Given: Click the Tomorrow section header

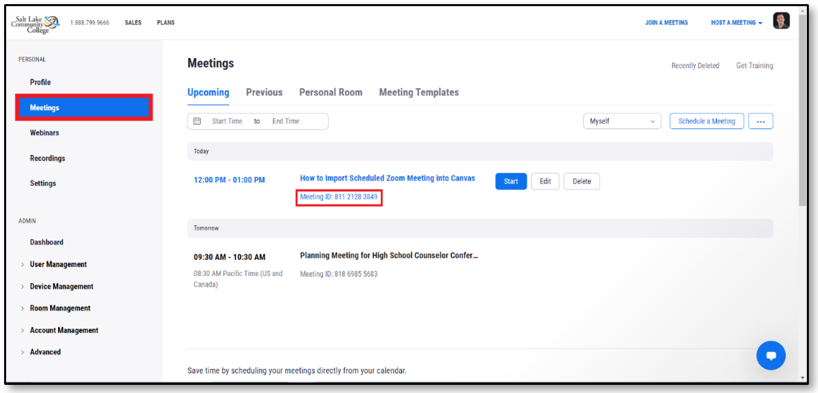Looking at the screenshot, I should pyautogui.click(x=480, y=228).
